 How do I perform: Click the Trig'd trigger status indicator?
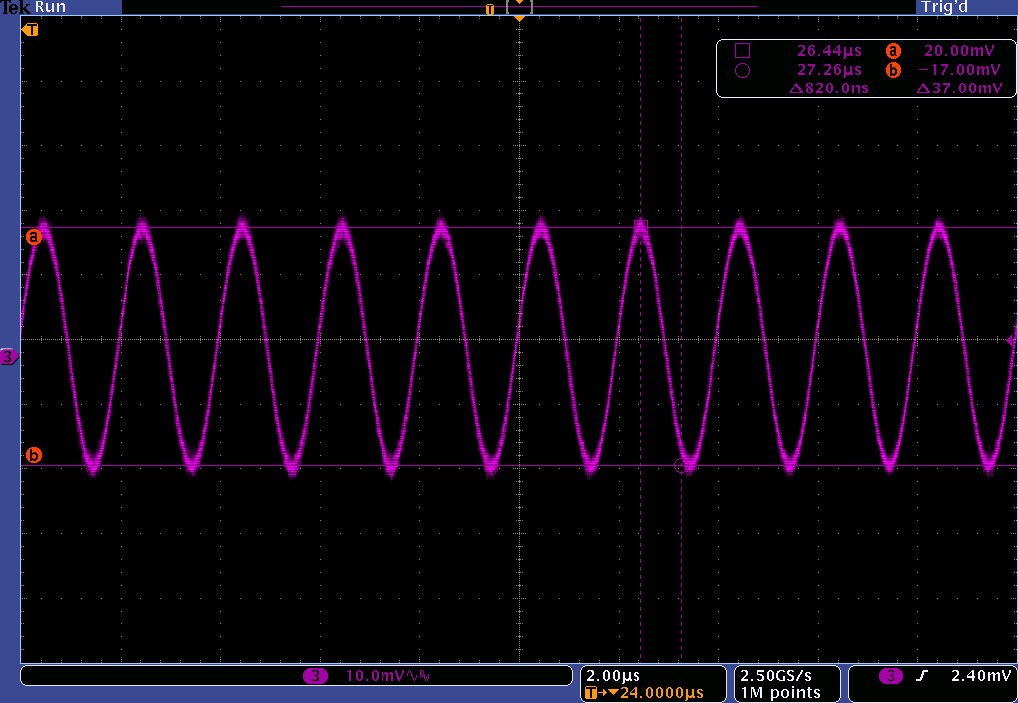[944, 7]
